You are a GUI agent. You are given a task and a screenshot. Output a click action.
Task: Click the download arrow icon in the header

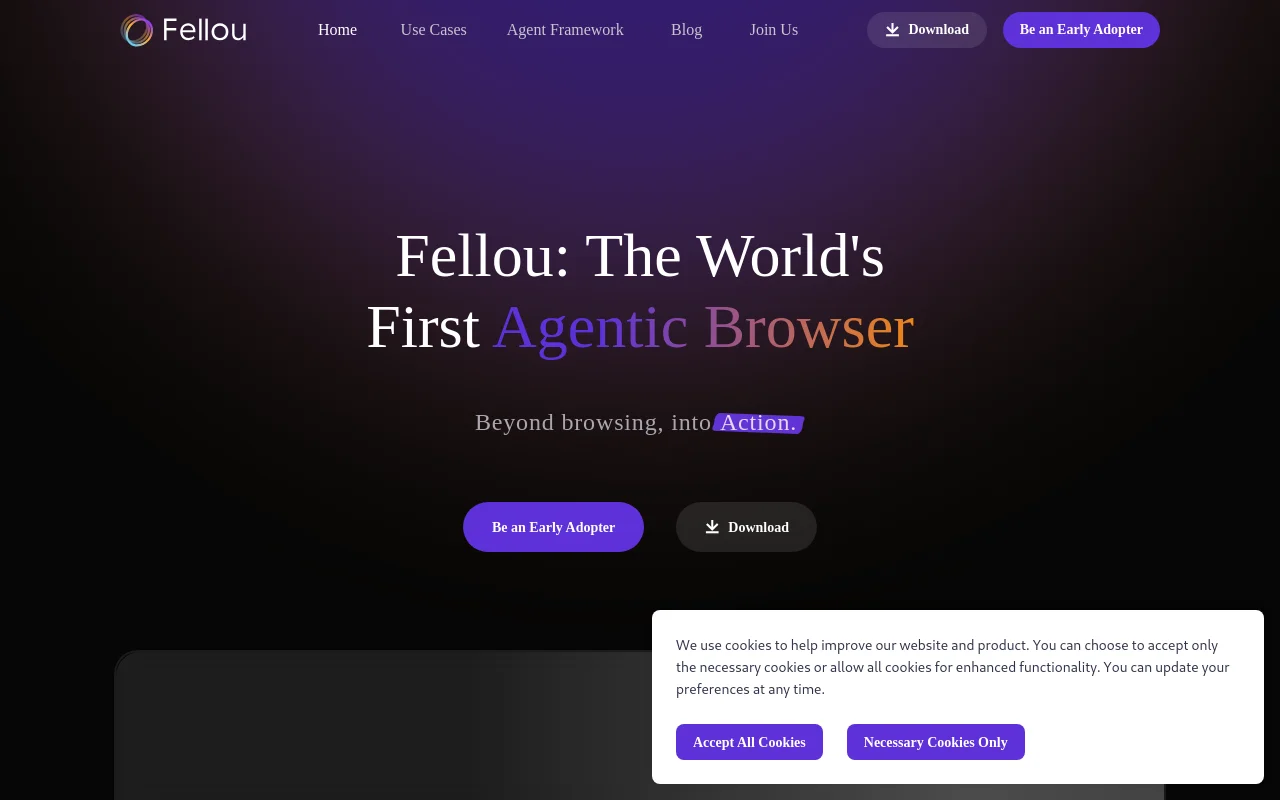click(893, 30)
